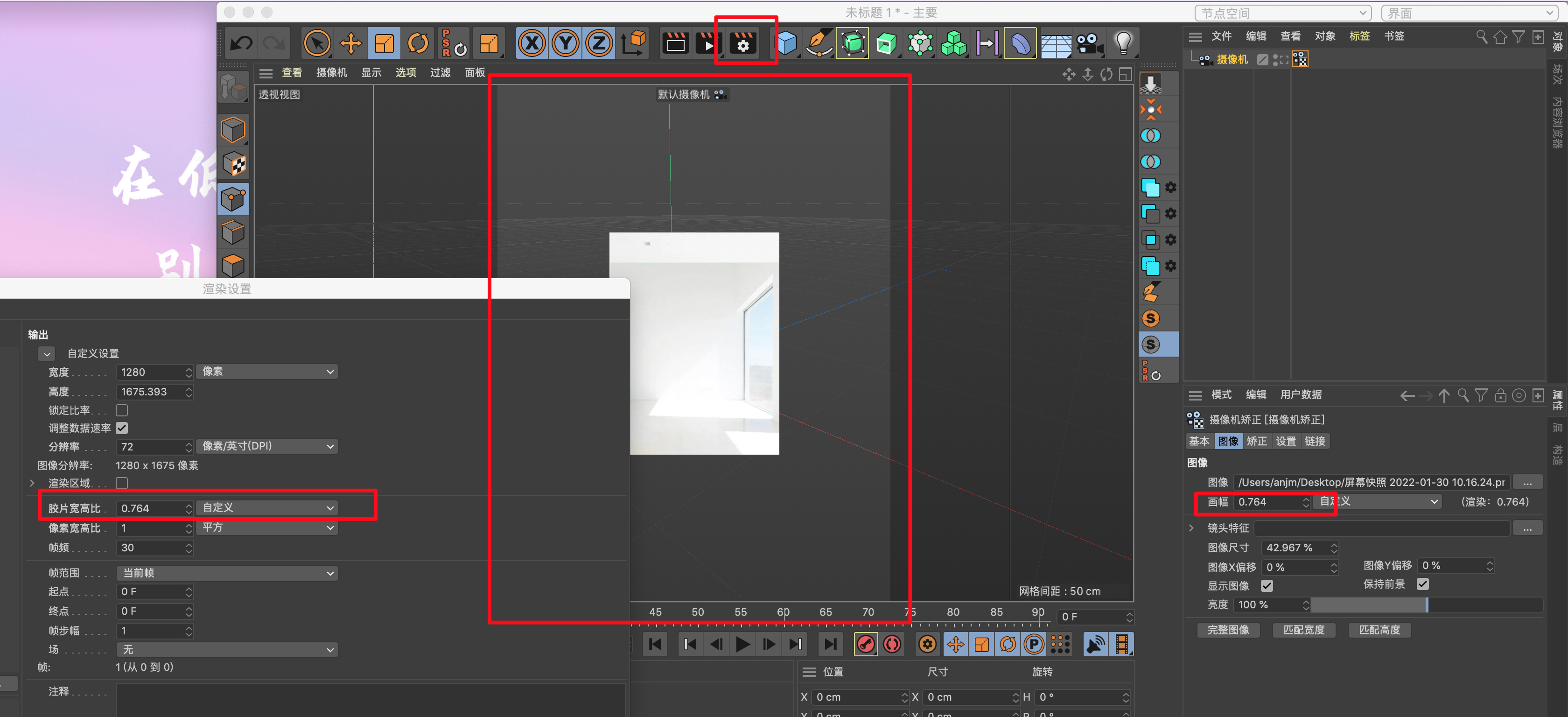
Task: Click the Undo arrow icon
Action: (x=242, y=43)
